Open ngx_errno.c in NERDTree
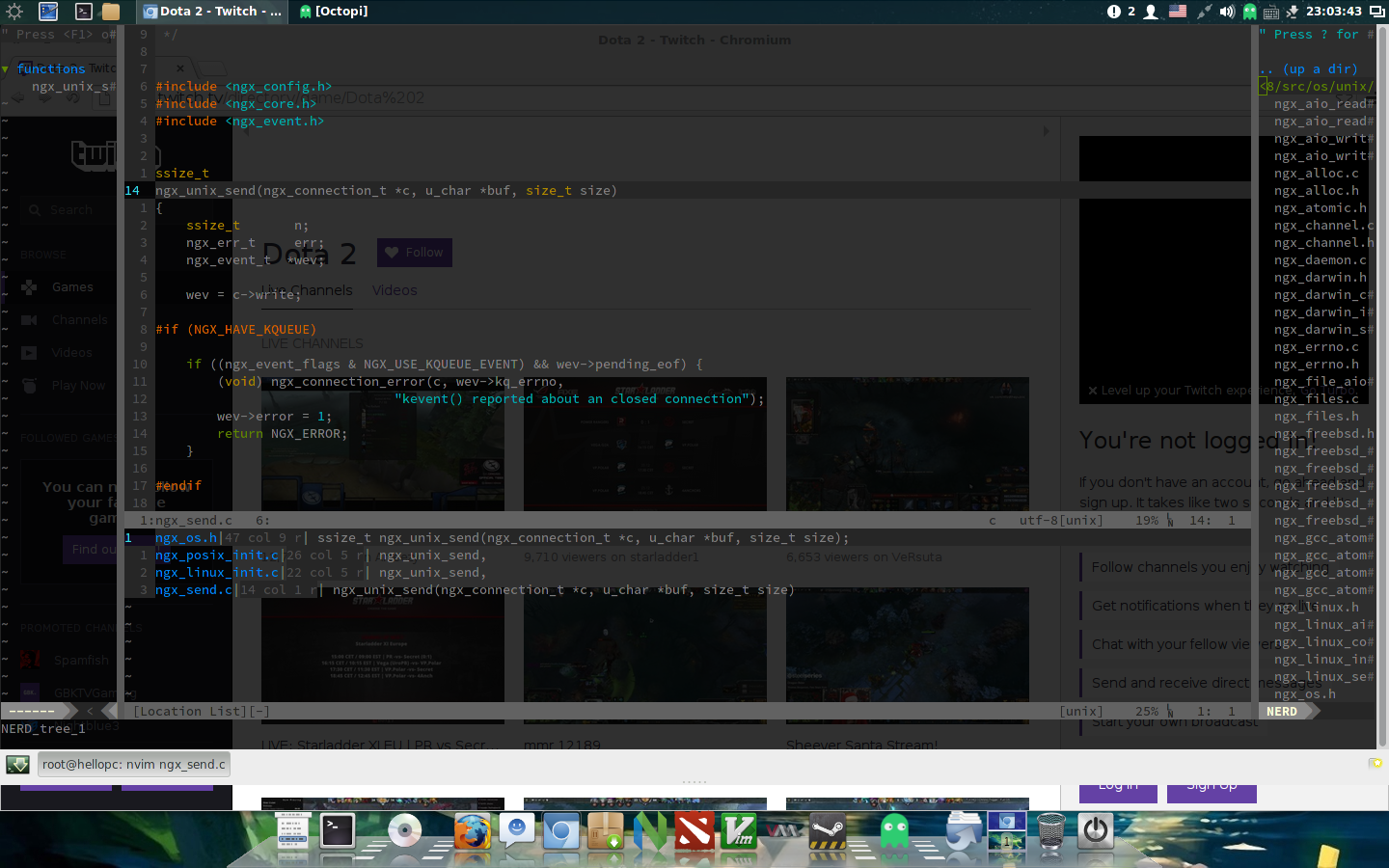The height and width of the screenshot is (868, 1389). [x=1316, y=347]
